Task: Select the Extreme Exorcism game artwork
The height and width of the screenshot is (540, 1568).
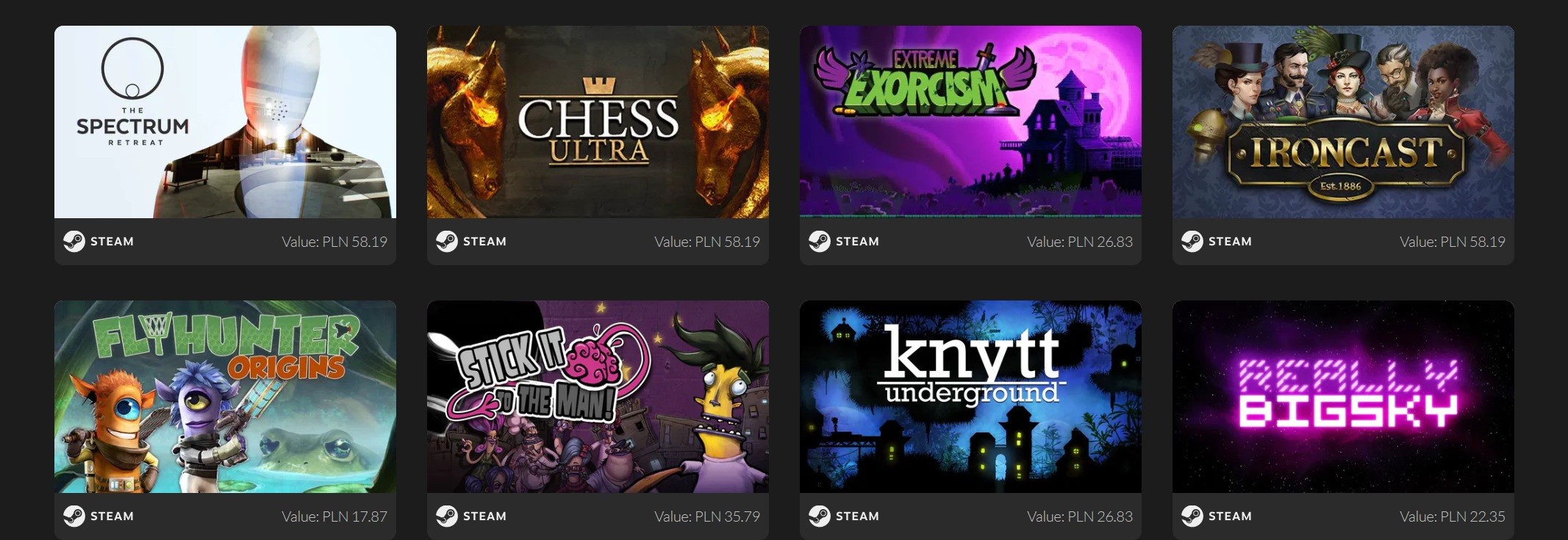Action: [x=970, y=122]
